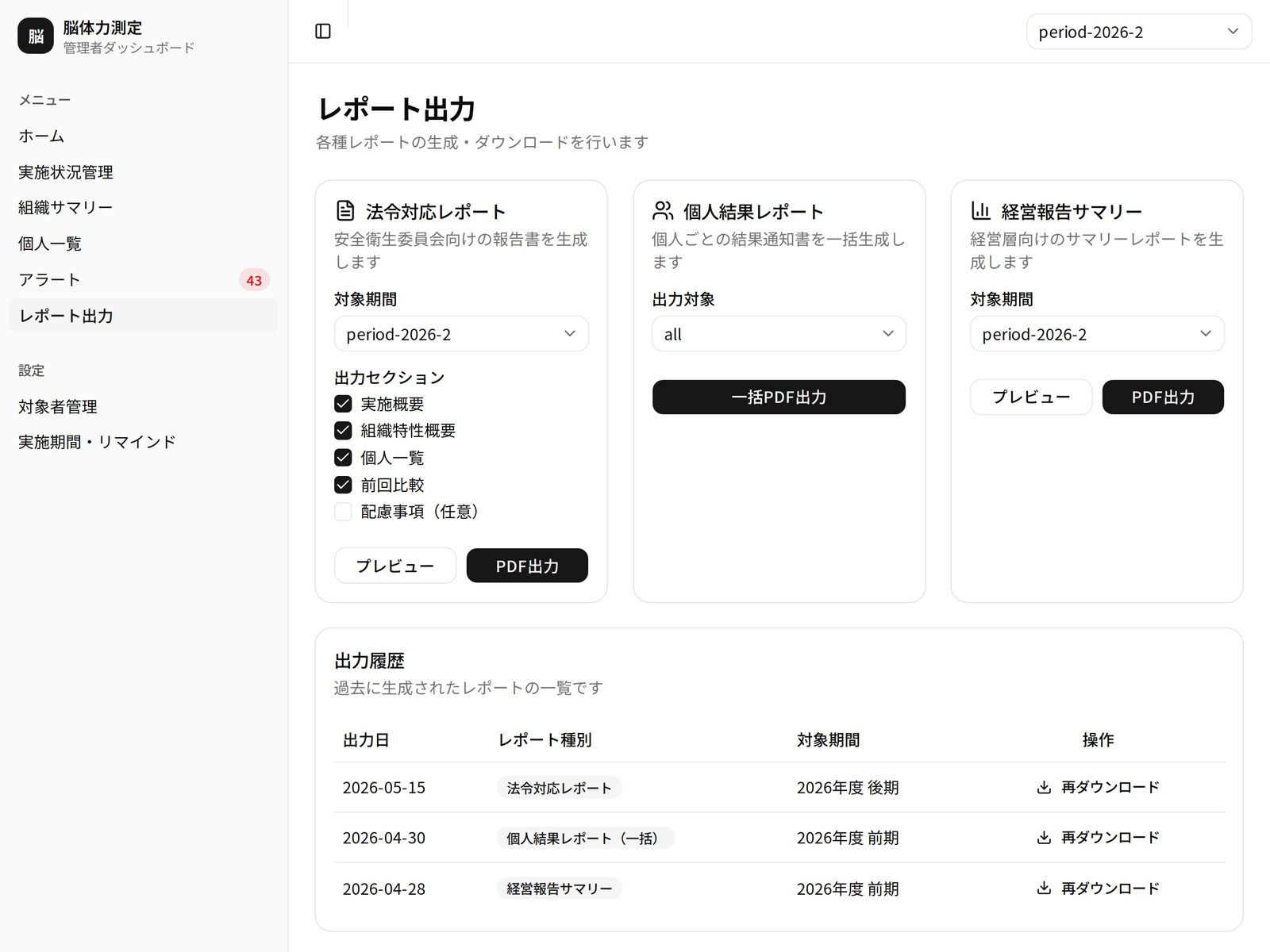The width and height of the screenshot is (1270, 952).
Task: Click the 経営報告サマリー tag in history
Action: pos(560,889)
